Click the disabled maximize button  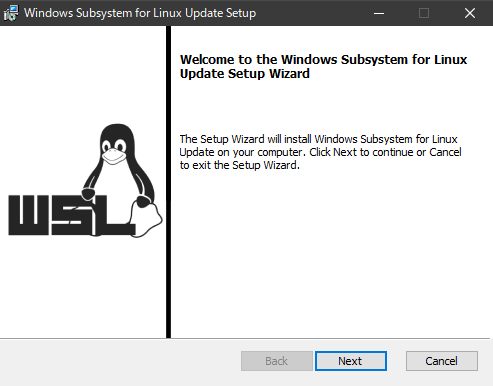pos(424,13)
